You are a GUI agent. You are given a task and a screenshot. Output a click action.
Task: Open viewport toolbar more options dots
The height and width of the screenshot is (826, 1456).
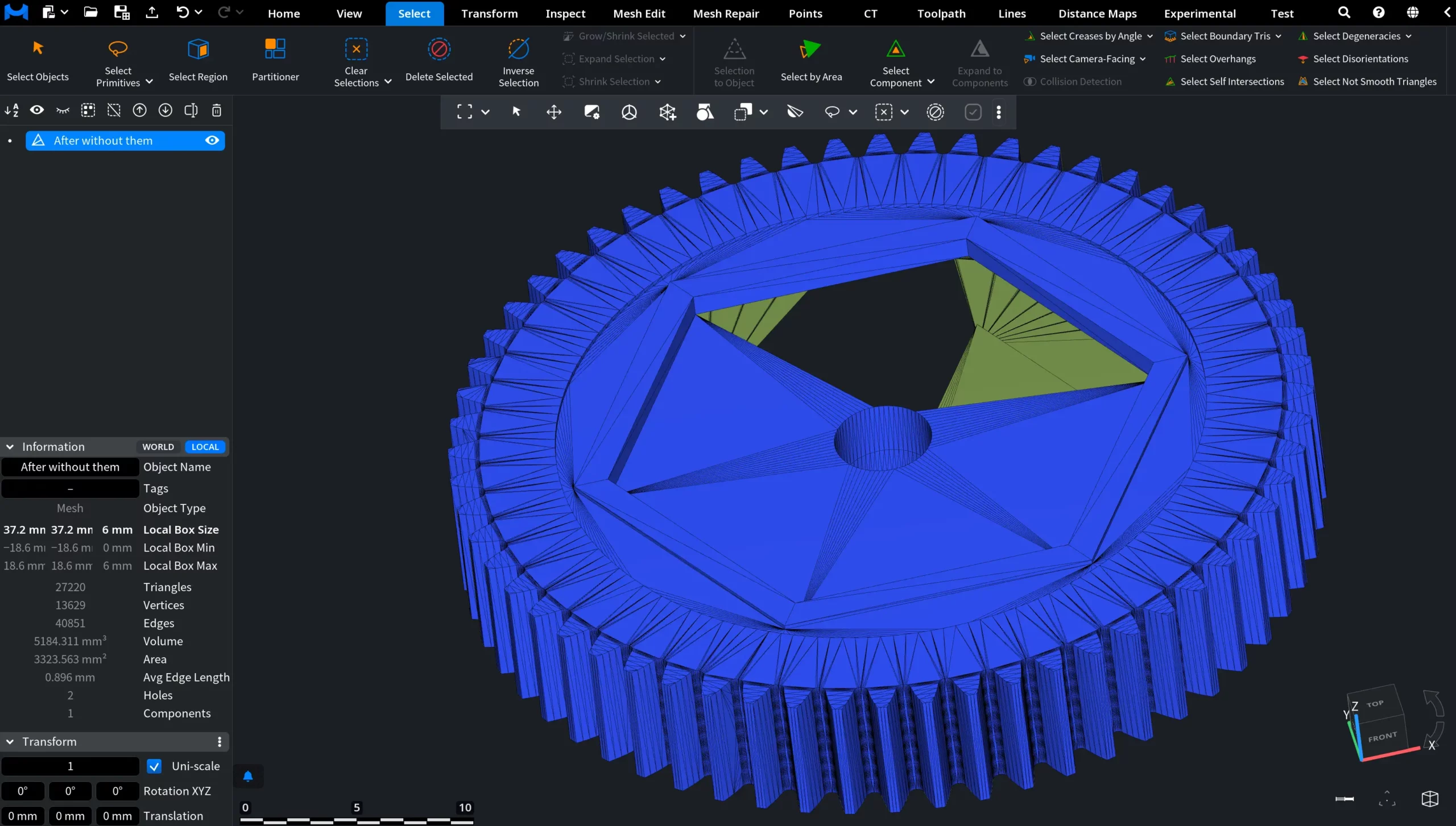(999, 112)
